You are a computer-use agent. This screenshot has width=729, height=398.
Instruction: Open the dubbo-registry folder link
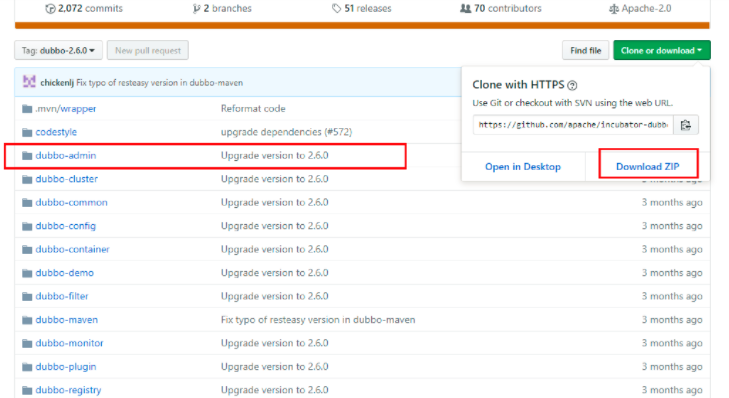coord(68,390)
